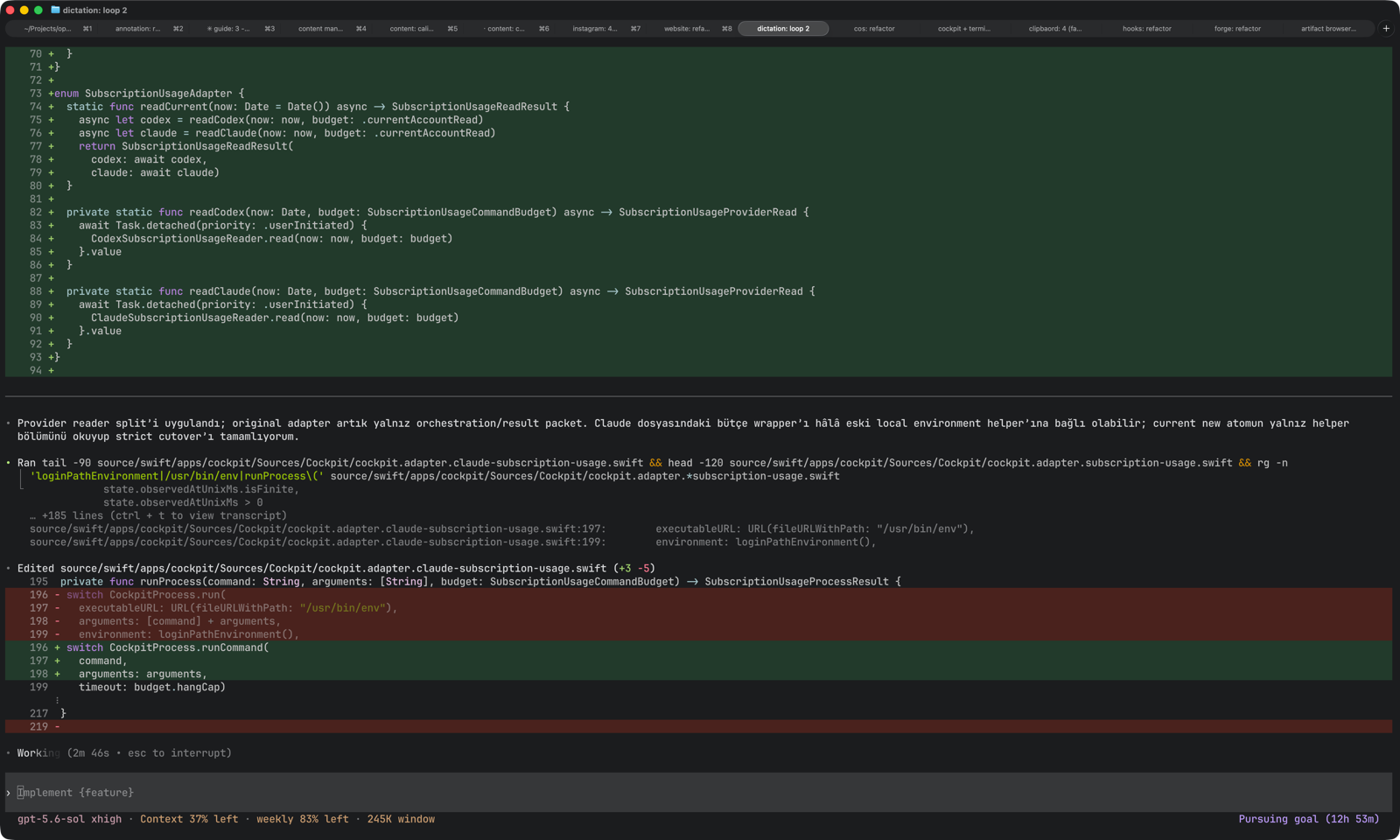Click the static func readCurrent line
The width and height of the screenshot is (1400, 840).
tap(318, 107)
